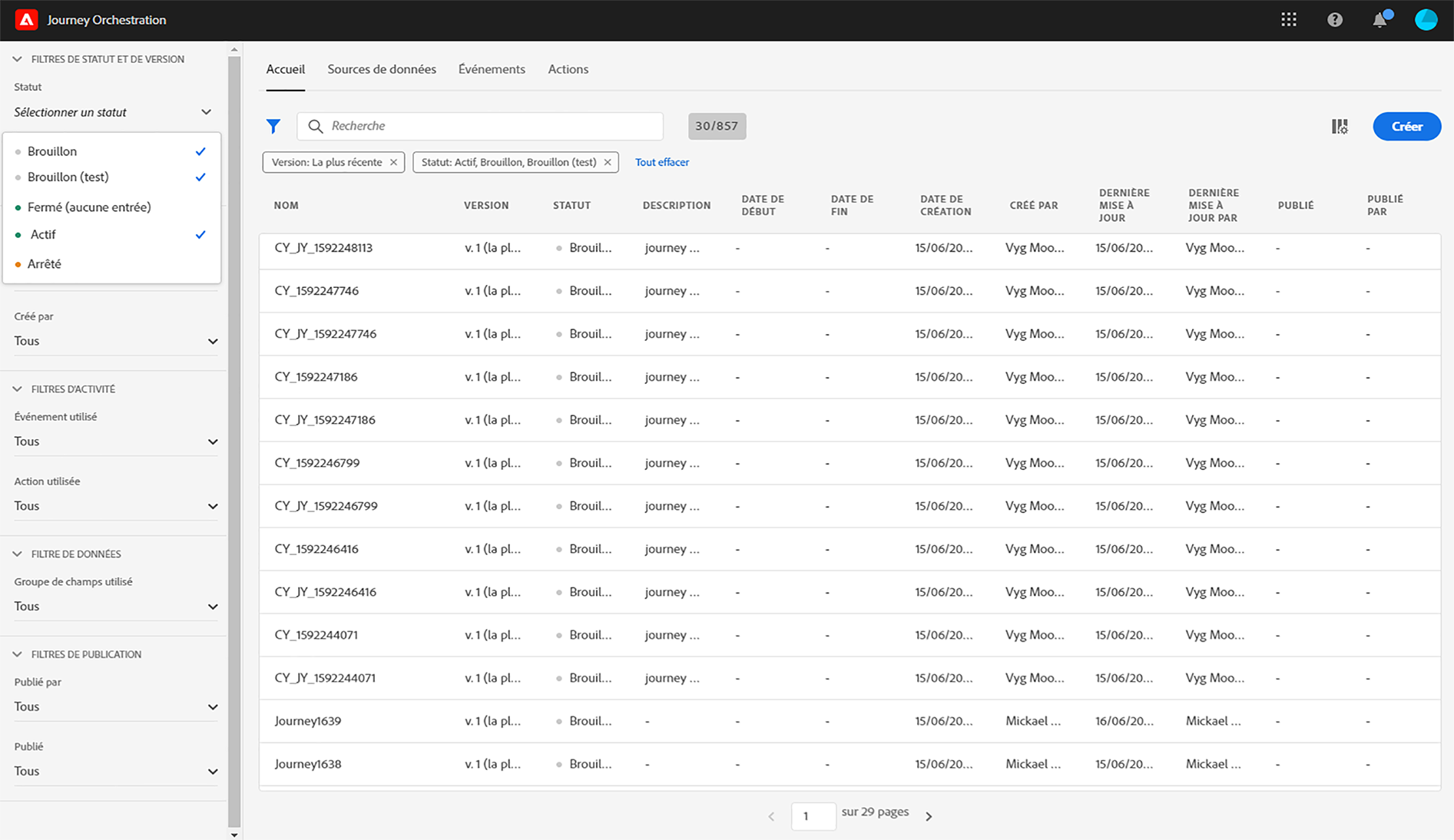This screenshot has width=1454, height=840.
Task: Click the search magnifier icon
Action: (x=315, y=126)
